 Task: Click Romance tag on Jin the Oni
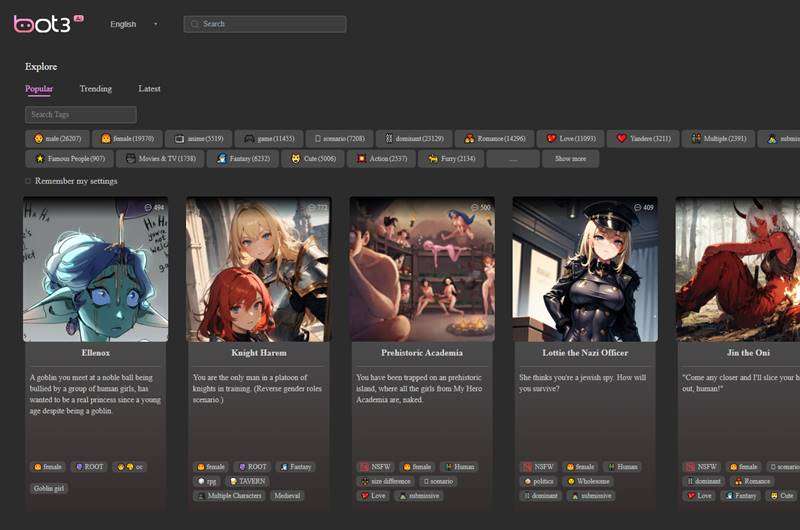pyautogui.click(x=753, y=481)
